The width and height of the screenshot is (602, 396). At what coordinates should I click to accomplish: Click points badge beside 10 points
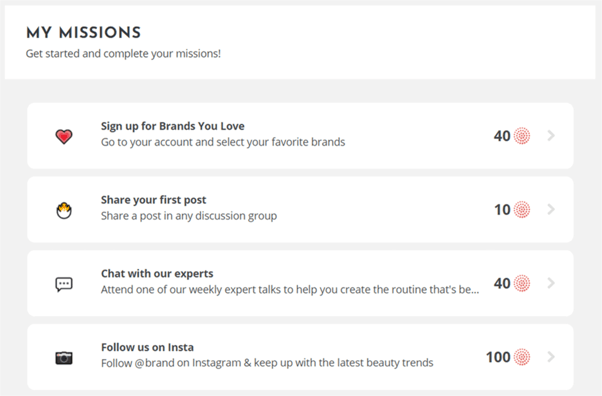tap(522, 210)
